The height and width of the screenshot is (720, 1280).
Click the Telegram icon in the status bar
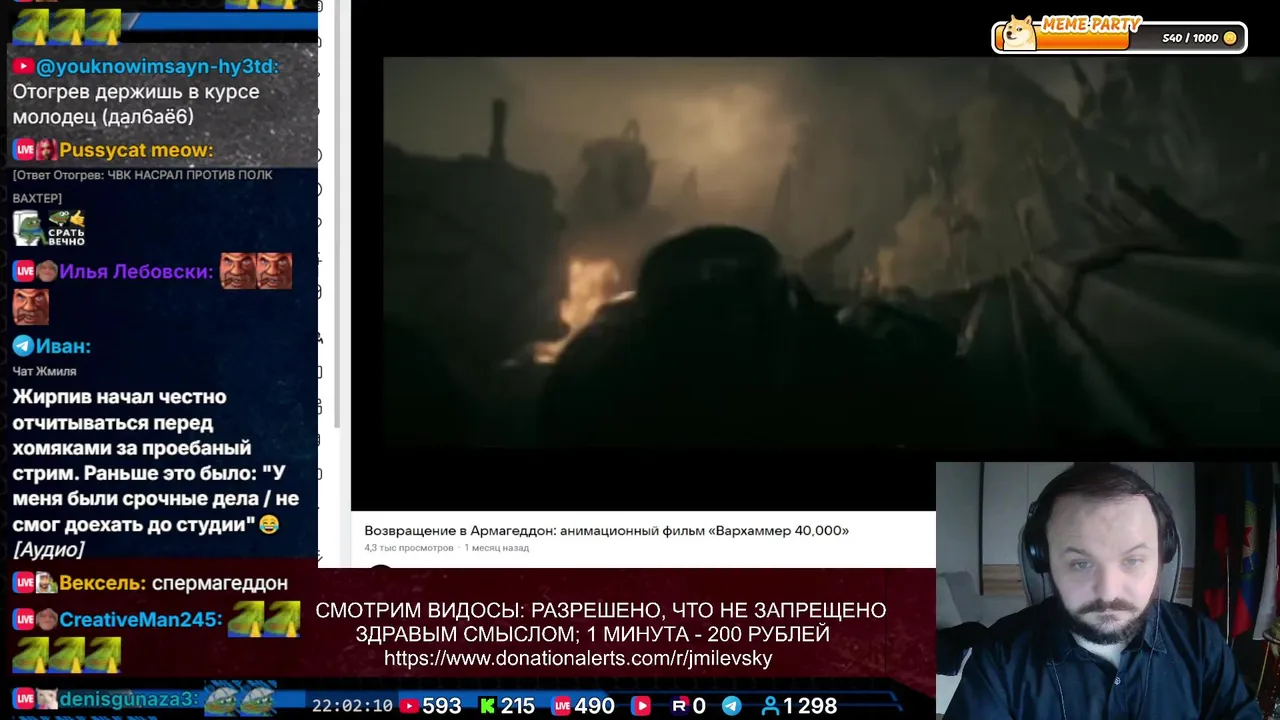pos(732,706)
